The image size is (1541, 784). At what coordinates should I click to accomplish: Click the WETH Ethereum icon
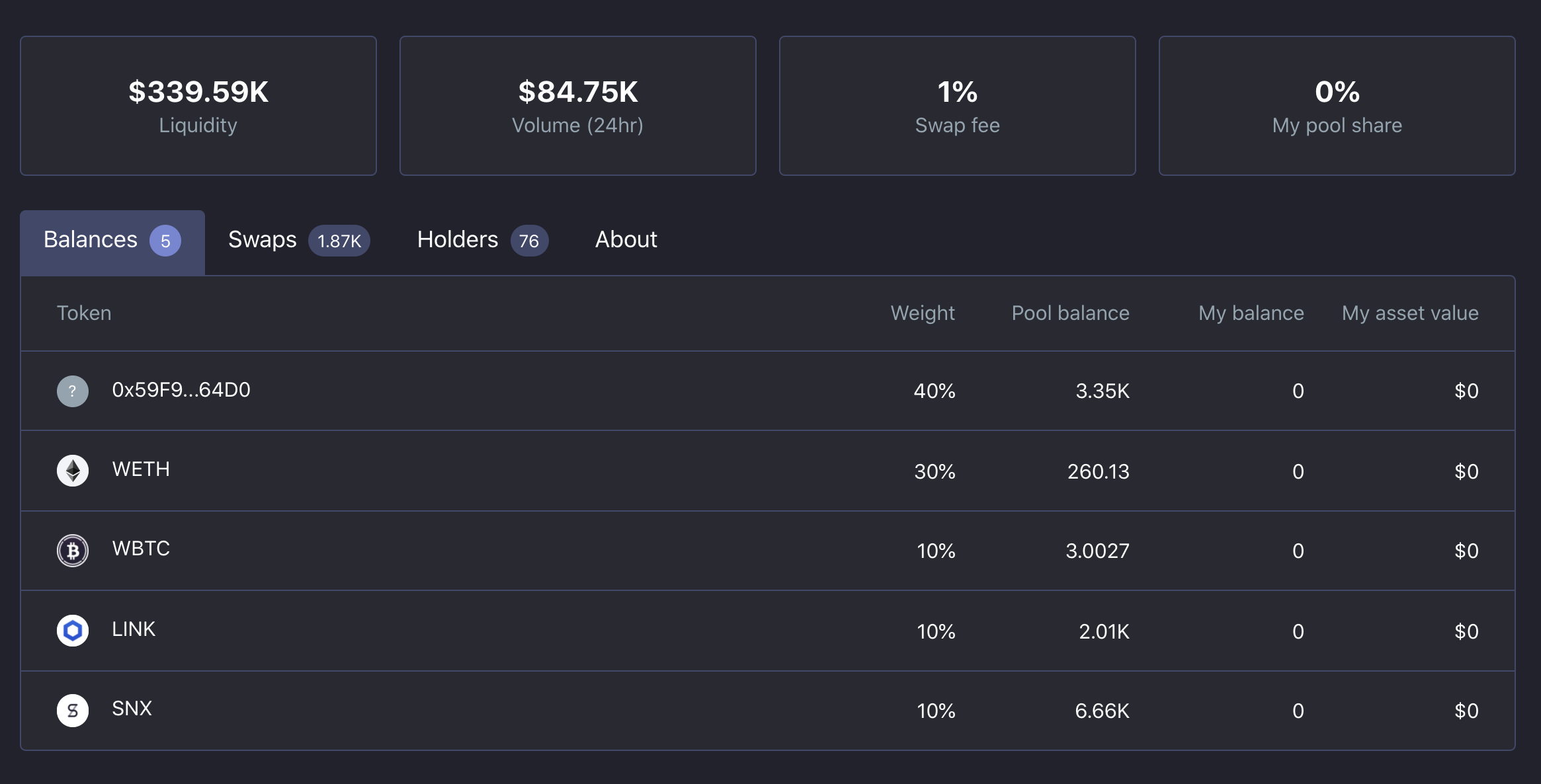click(73, 471)
